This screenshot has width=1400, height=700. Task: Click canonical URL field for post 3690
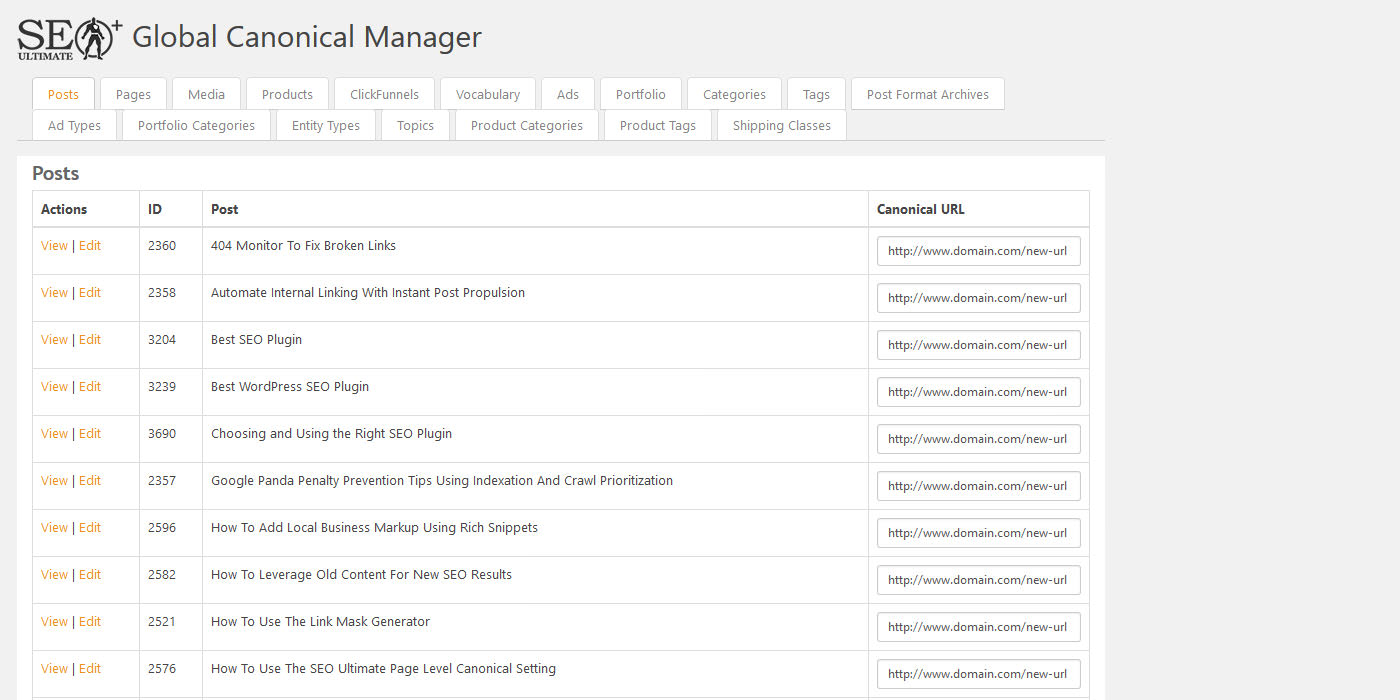978,439
